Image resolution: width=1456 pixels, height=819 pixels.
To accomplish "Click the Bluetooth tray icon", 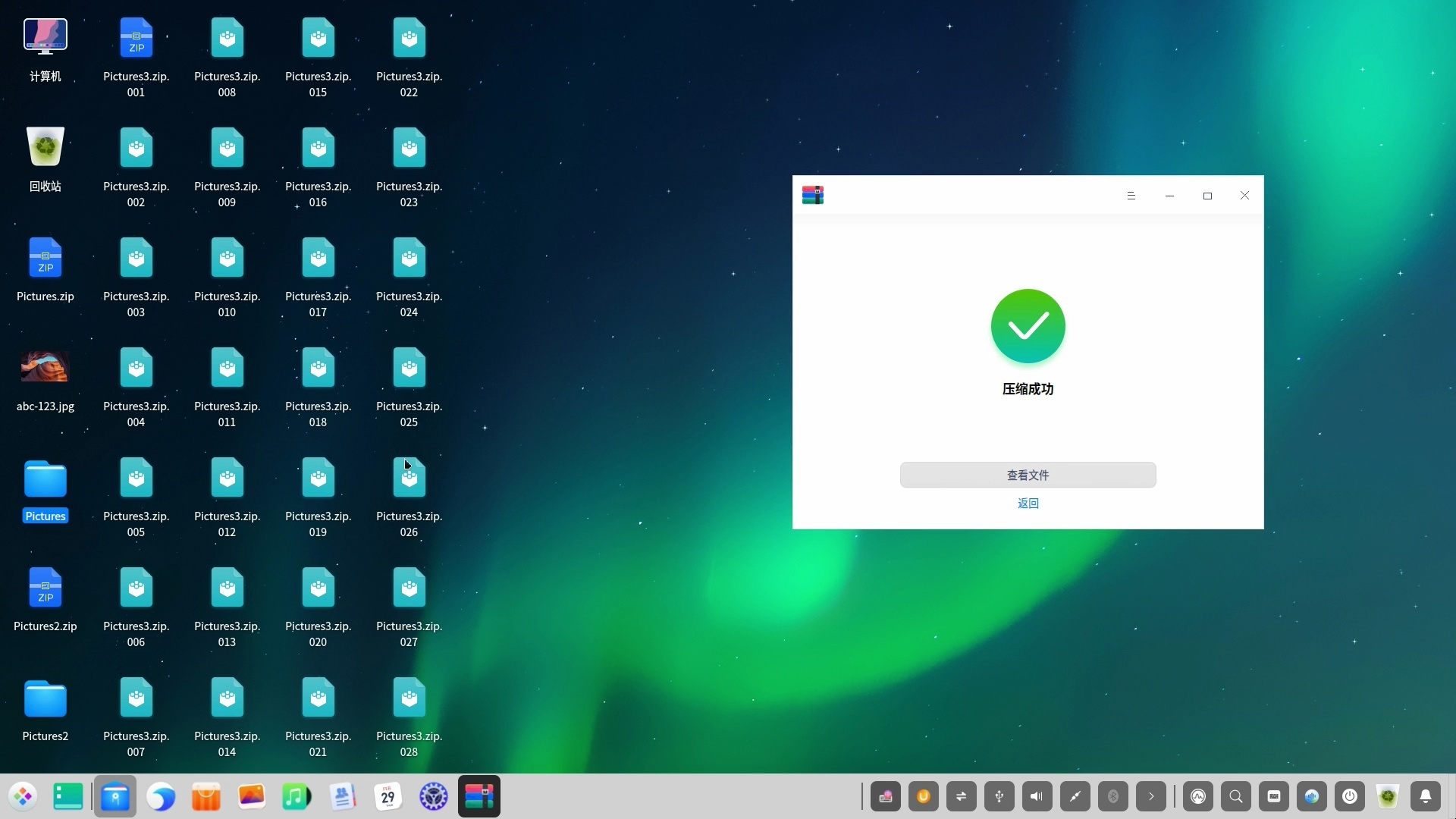I will [1112, 796].
